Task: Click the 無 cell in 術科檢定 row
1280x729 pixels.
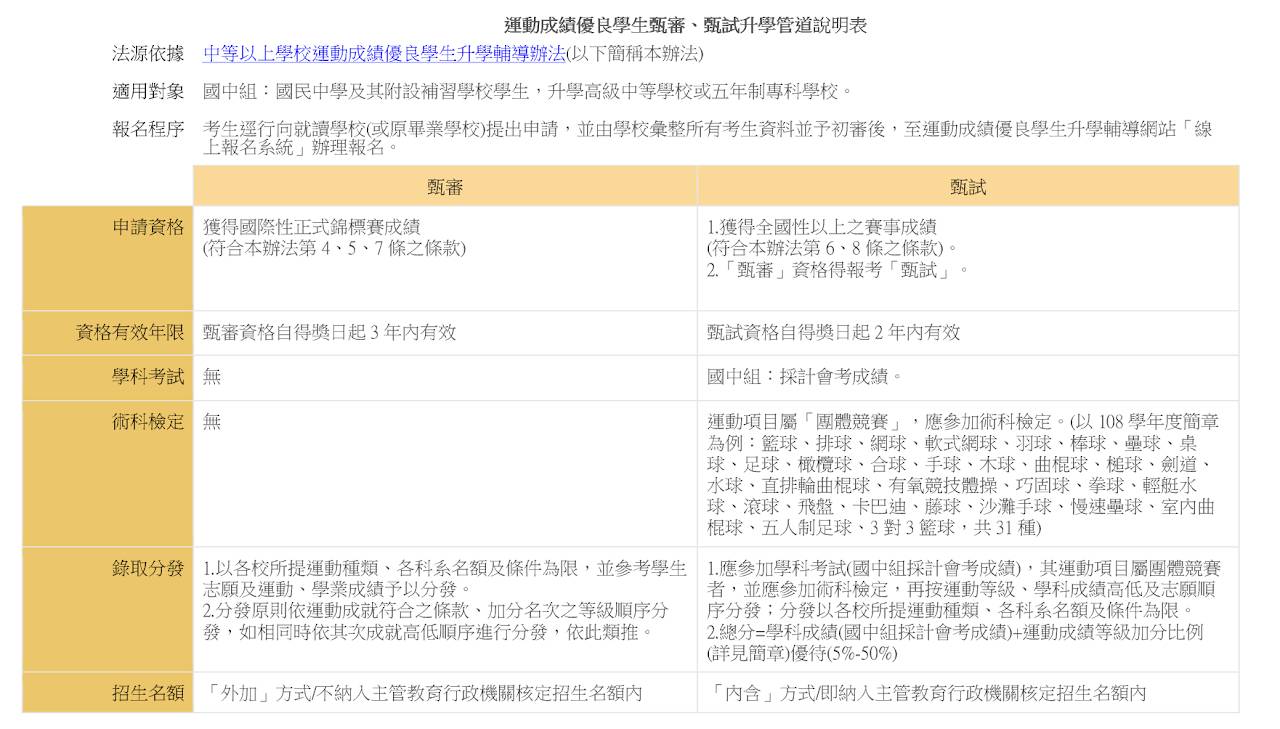Action: (x=445, y=473)
